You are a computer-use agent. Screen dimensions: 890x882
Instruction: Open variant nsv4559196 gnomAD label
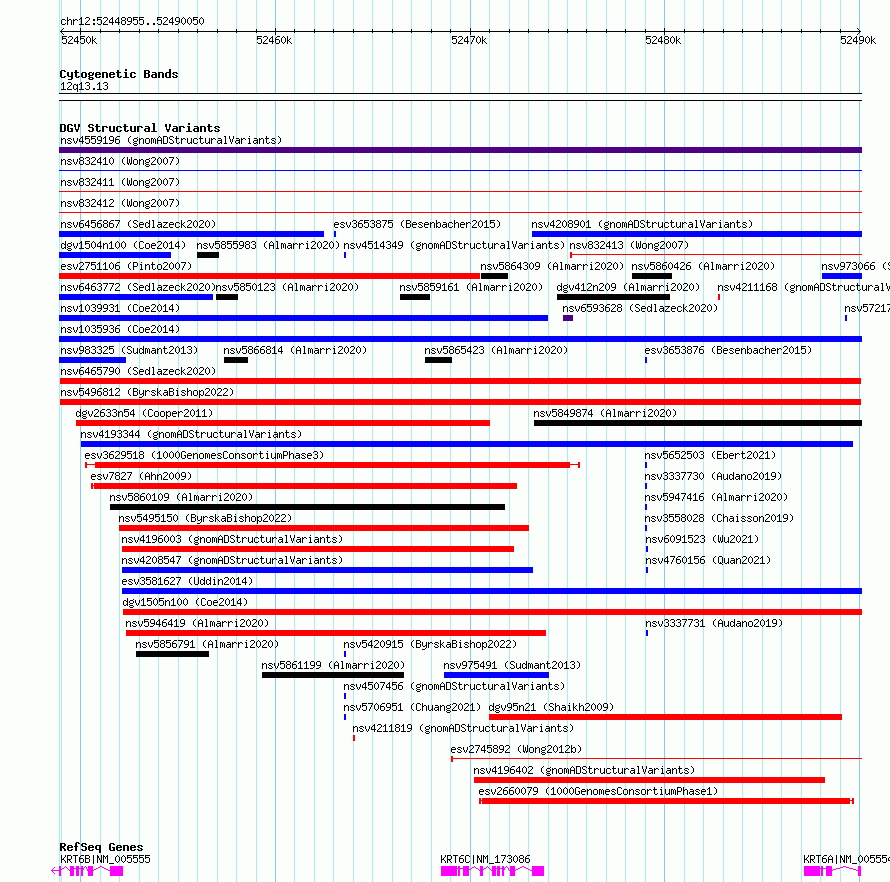171,140
